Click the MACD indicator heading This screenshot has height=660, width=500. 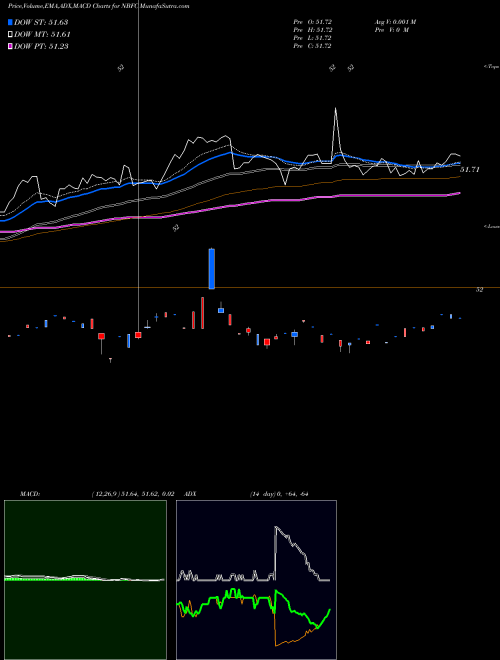pos(30,494)
